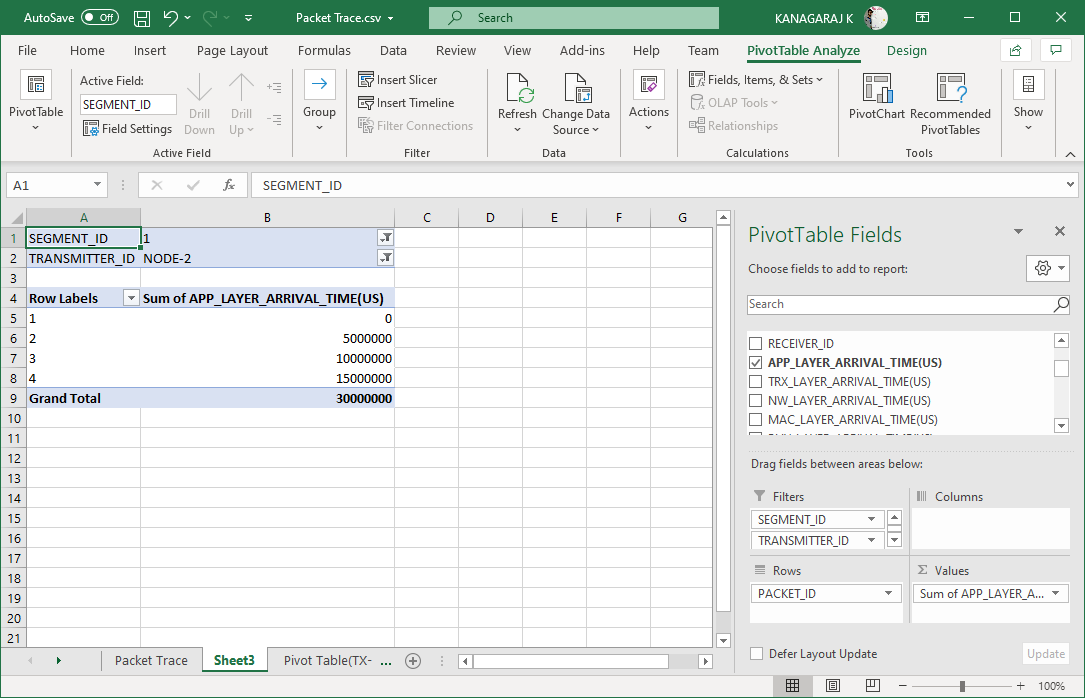
Task: Open SEGMENT_ID dropdown in Filters area
Action: click(x=871, y=520)
